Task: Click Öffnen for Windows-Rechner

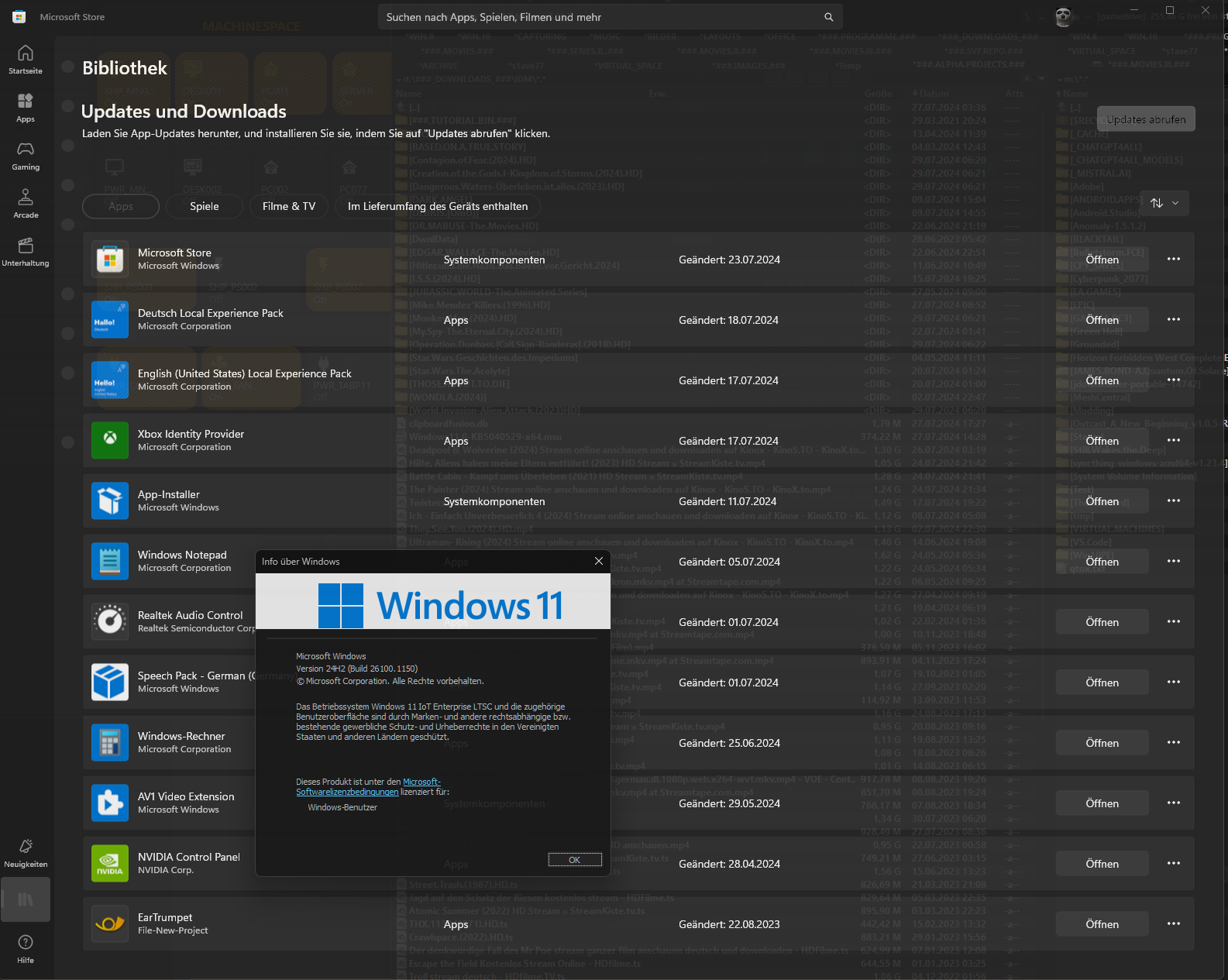Action: click(x=1102, y=743)
